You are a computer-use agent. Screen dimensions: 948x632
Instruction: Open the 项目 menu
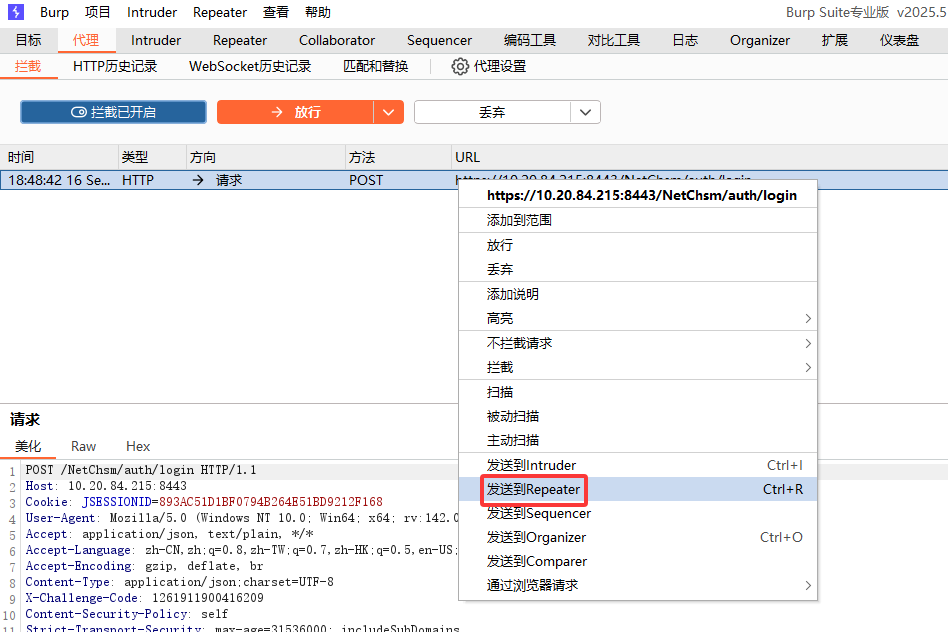click(x=98, y=12)
